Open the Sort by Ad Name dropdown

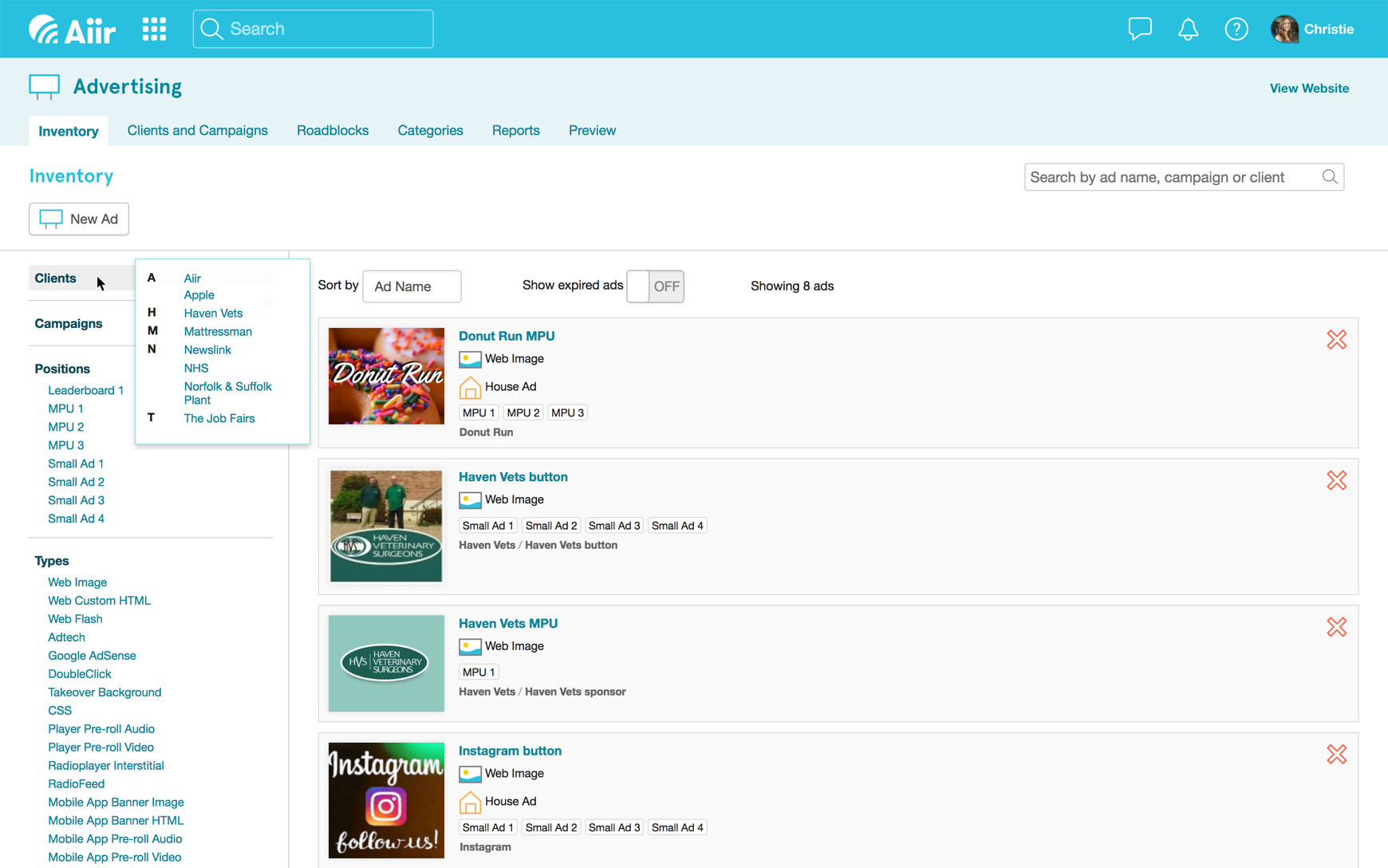click(x=412, y=286)
